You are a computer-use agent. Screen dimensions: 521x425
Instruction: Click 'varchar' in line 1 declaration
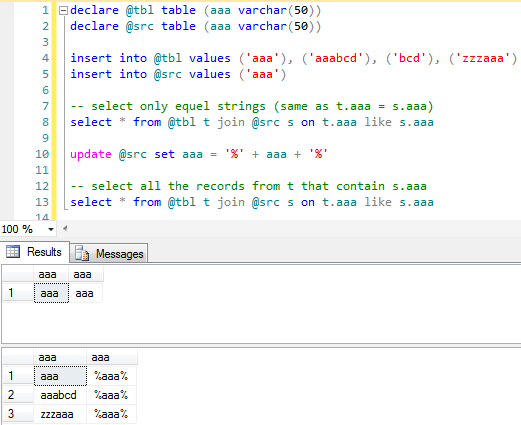point(263,10)
